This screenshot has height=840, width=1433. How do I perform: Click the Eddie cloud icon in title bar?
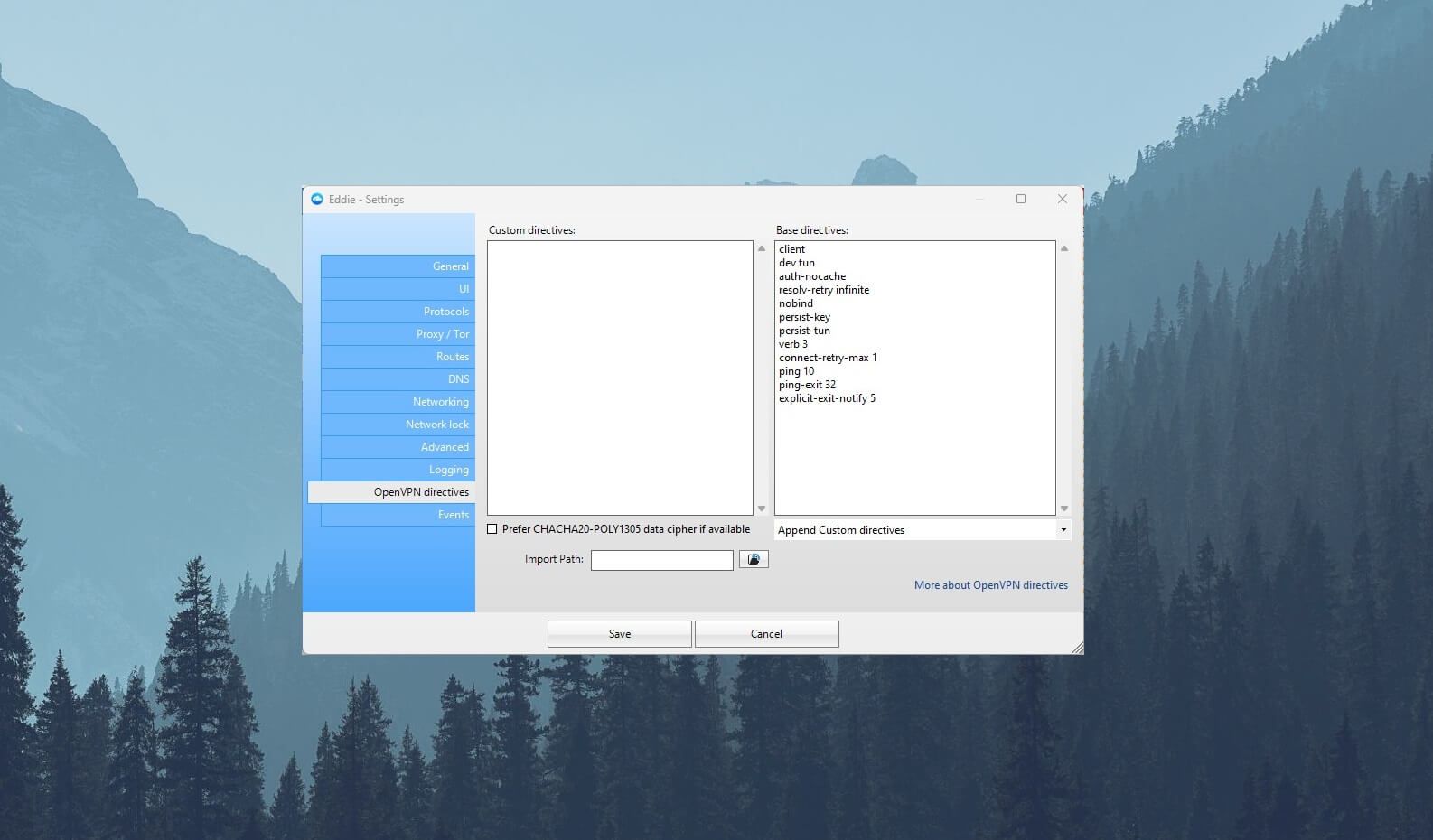point(317,199)
